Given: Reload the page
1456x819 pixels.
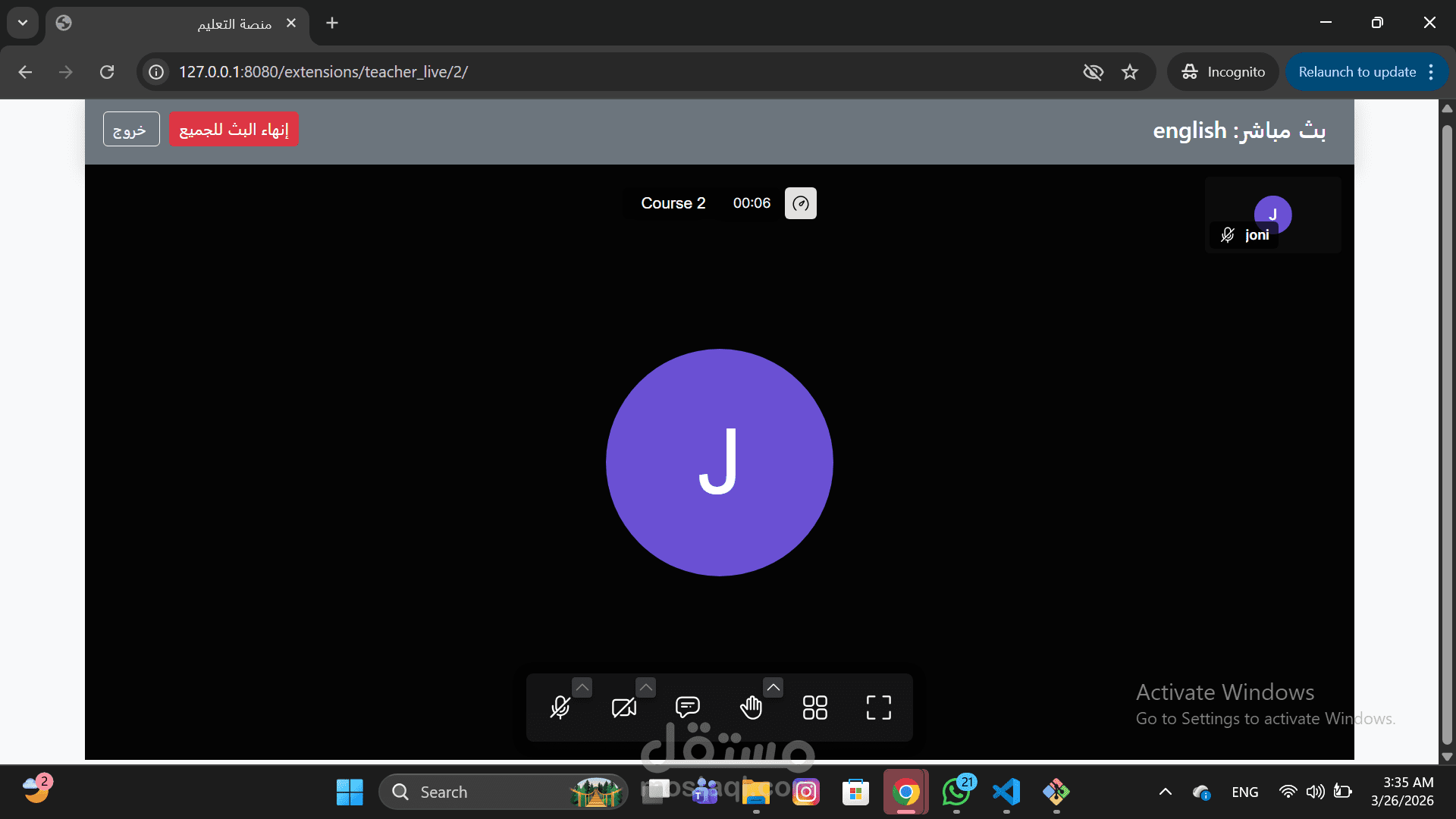Looking at the screenshot, I should click(x=107, y=72).
